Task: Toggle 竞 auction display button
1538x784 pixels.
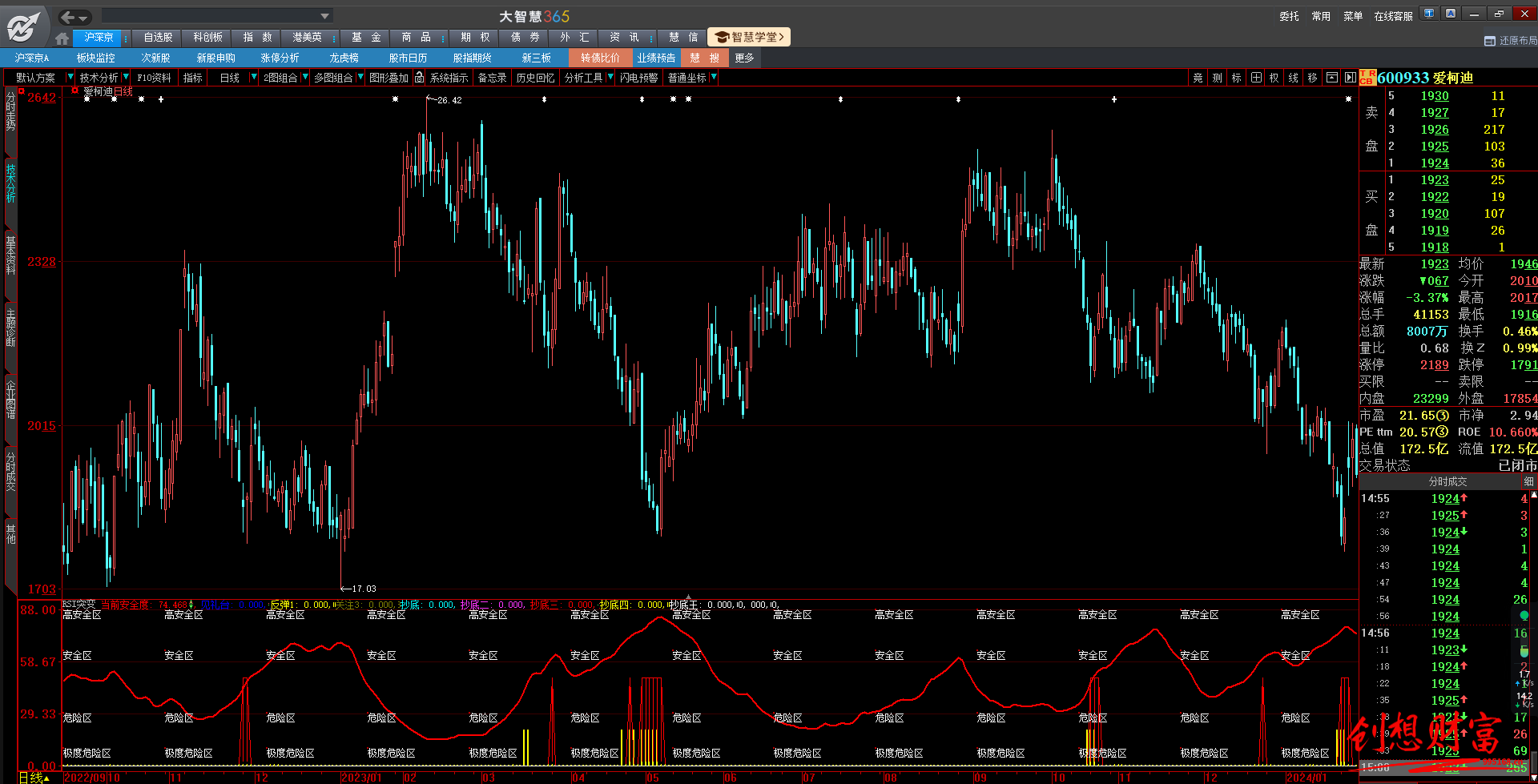Action: (x=1198, y=78)
